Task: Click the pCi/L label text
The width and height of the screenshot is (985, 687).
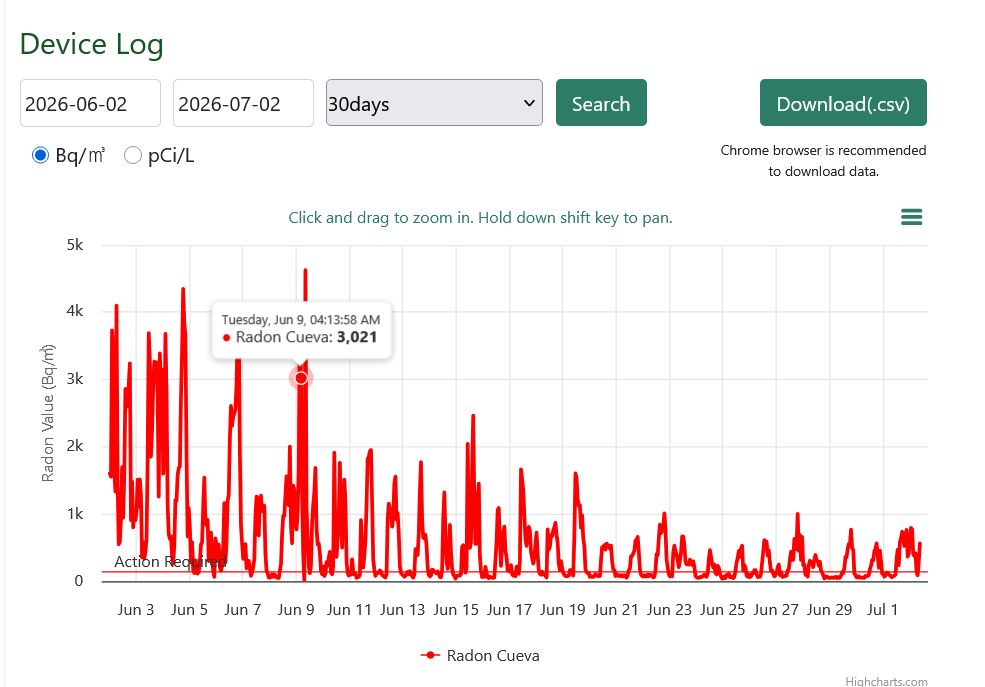Action: point(171,156)
